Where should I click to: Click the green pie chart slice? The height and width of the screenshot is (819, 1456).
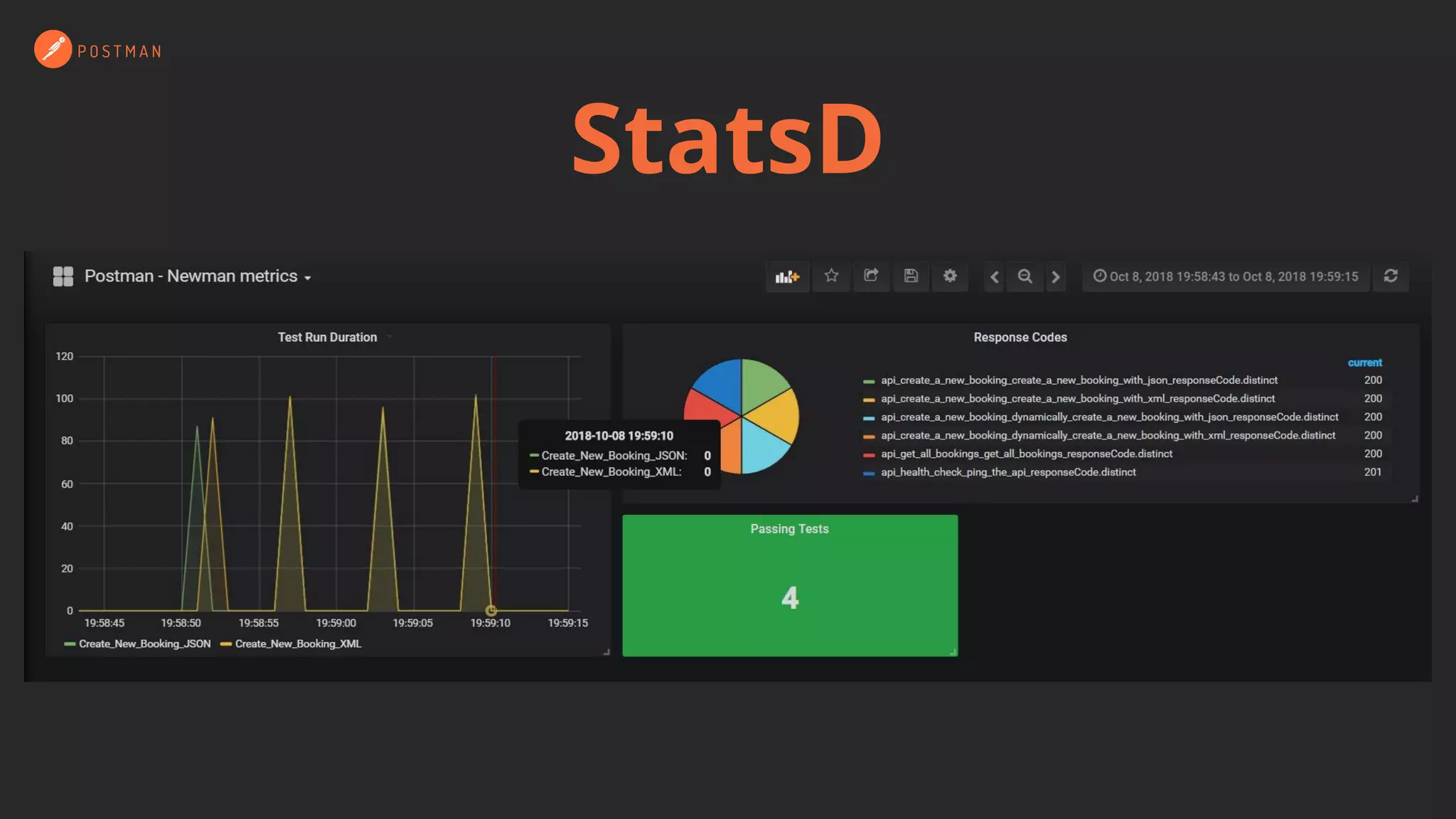point(761,382)
